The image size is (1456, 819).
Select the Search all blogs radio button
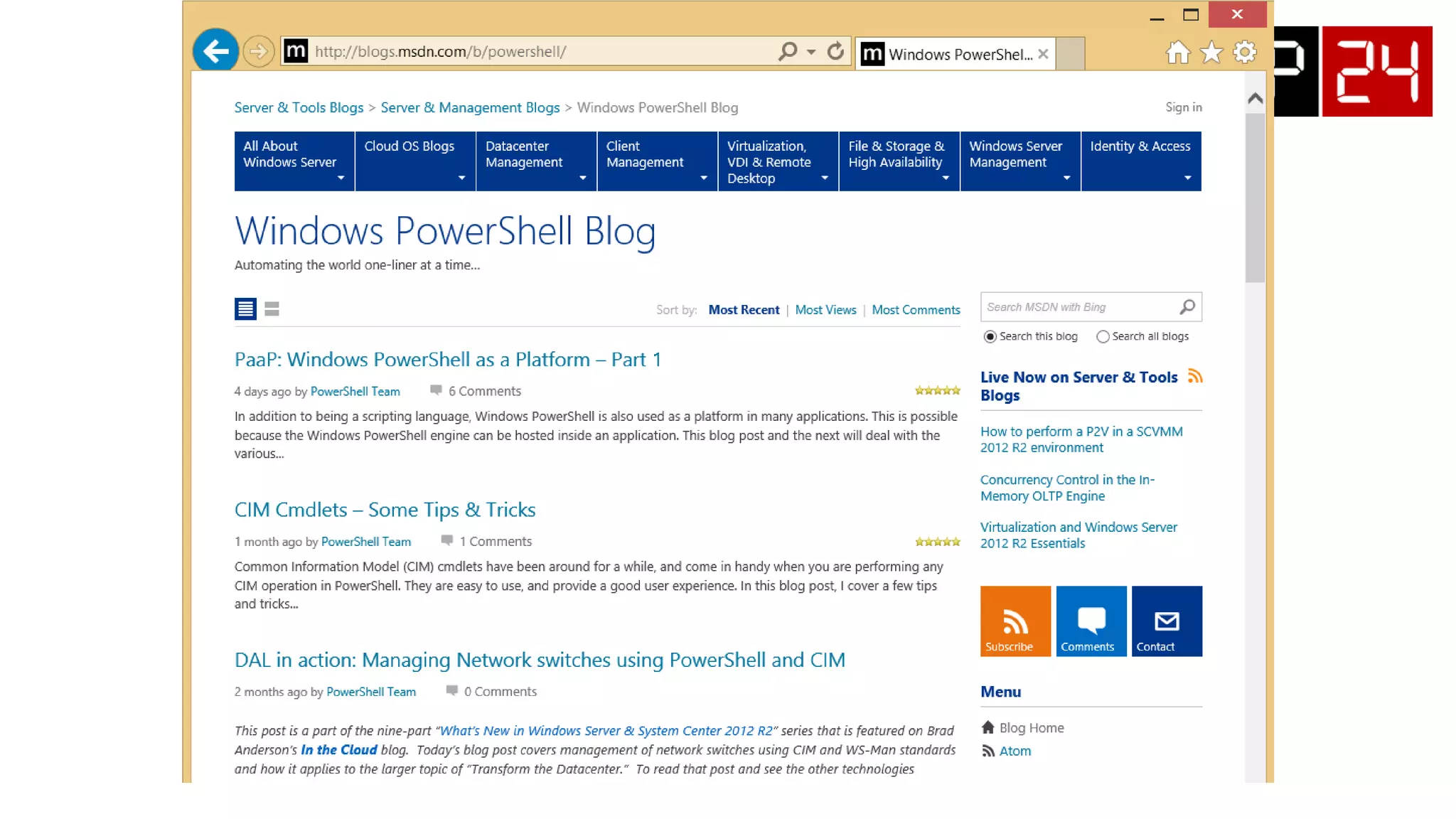1103,337
